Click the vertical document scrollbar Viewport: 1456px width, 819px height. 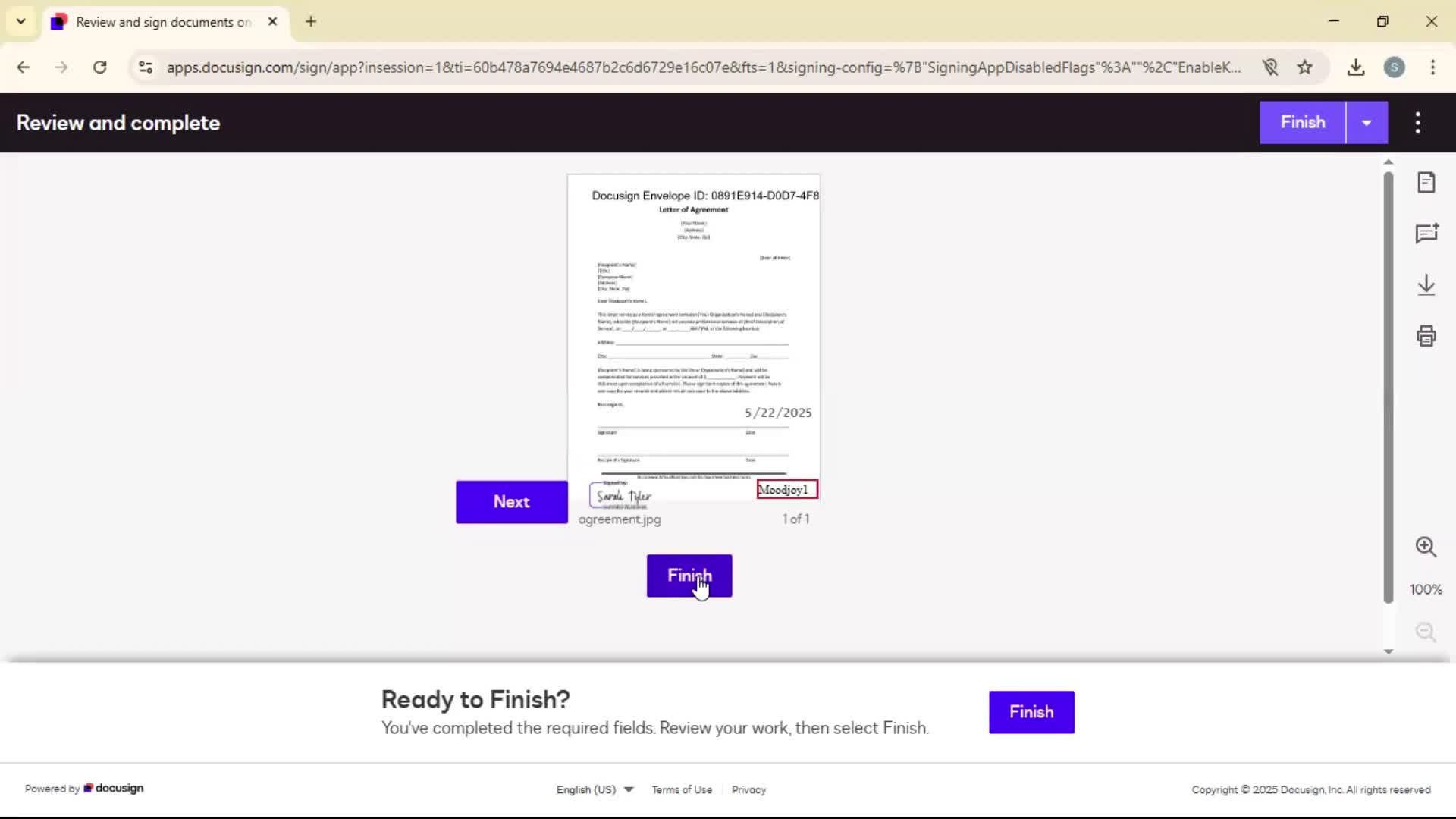[1388, 387]
